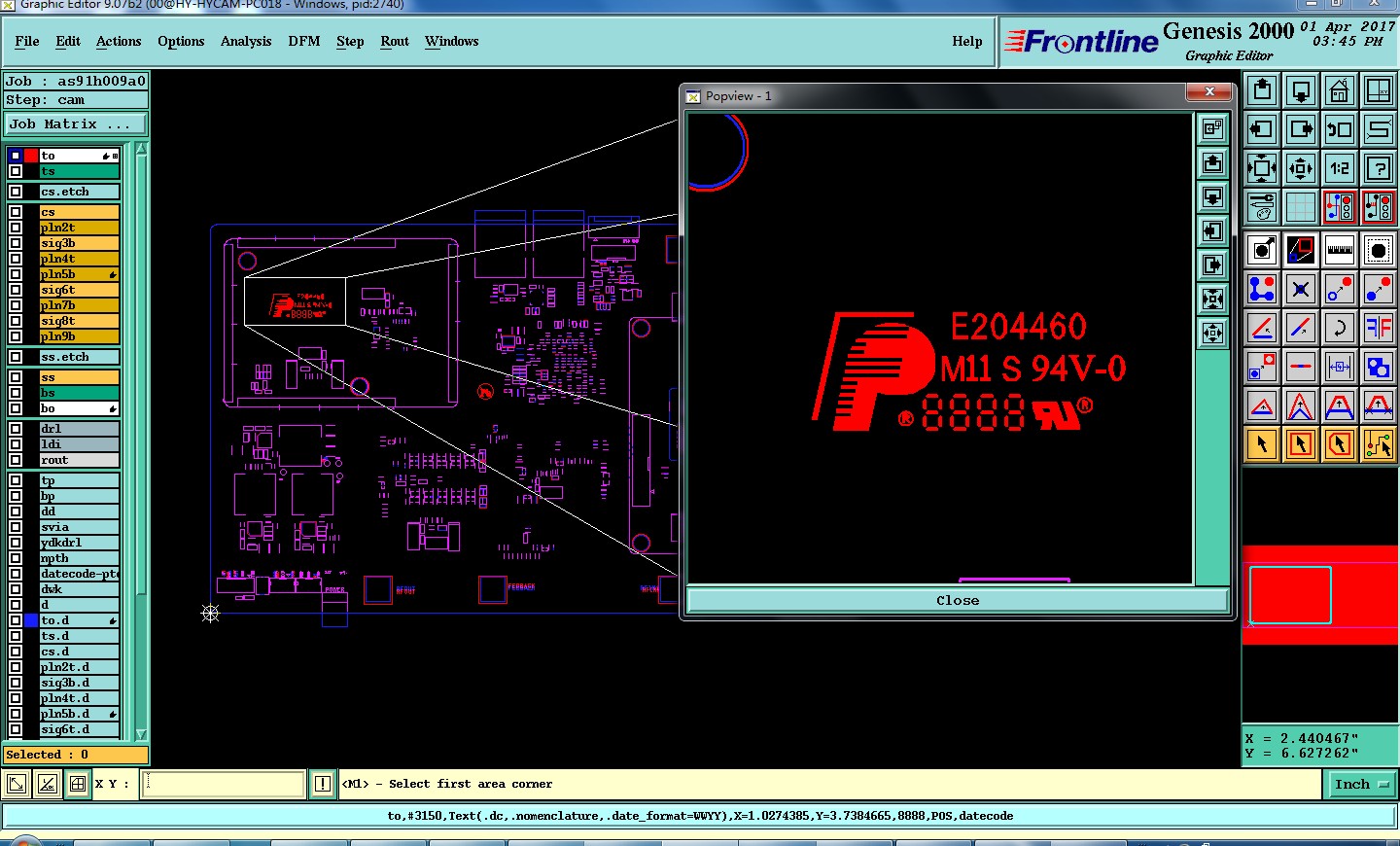1400x846 pixels.
Task: Select the net select tool icon
Action: click(1379, 444)
